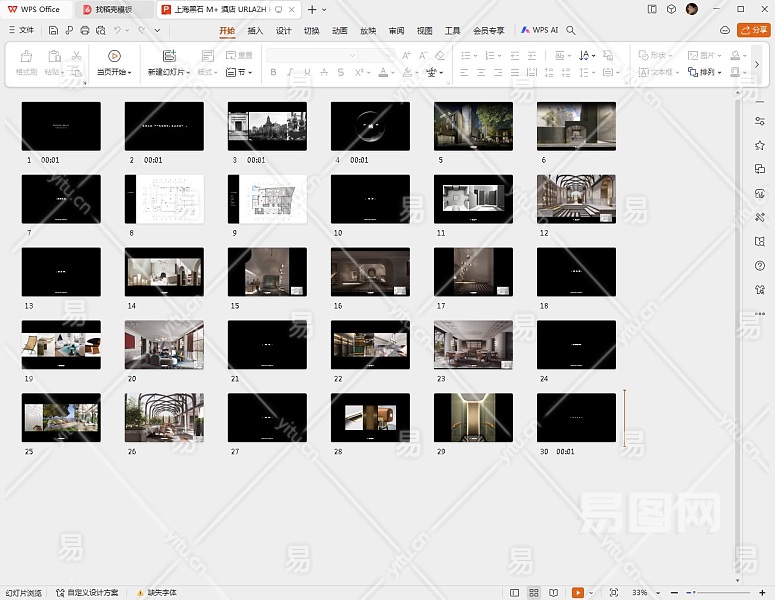Switch to reading view in status bar
The image size is (775, 600).
(553, 593)
